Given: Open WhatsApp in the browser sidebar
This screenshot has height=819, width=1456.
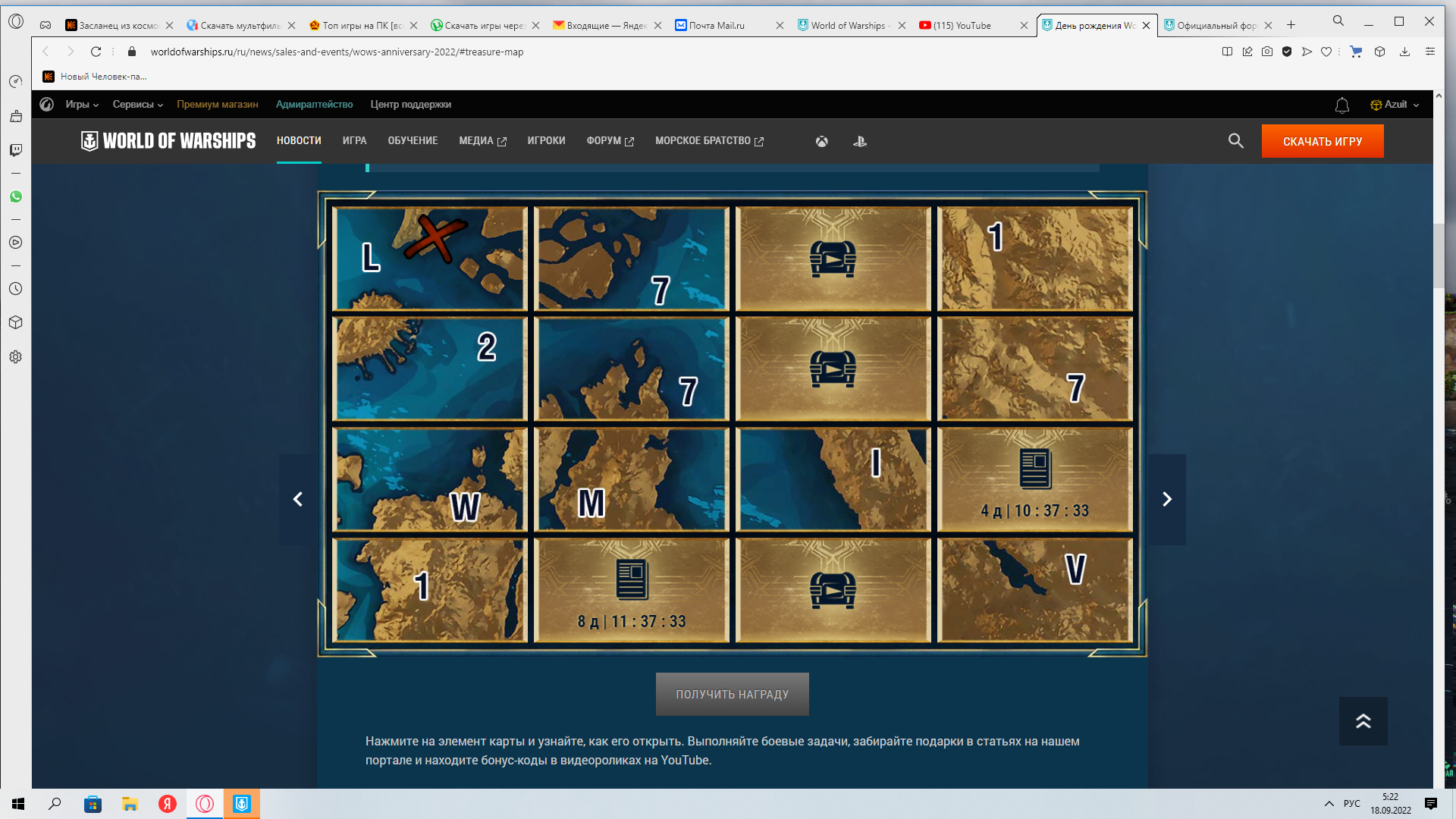Looking at the screenshot, I should [16, 196].
